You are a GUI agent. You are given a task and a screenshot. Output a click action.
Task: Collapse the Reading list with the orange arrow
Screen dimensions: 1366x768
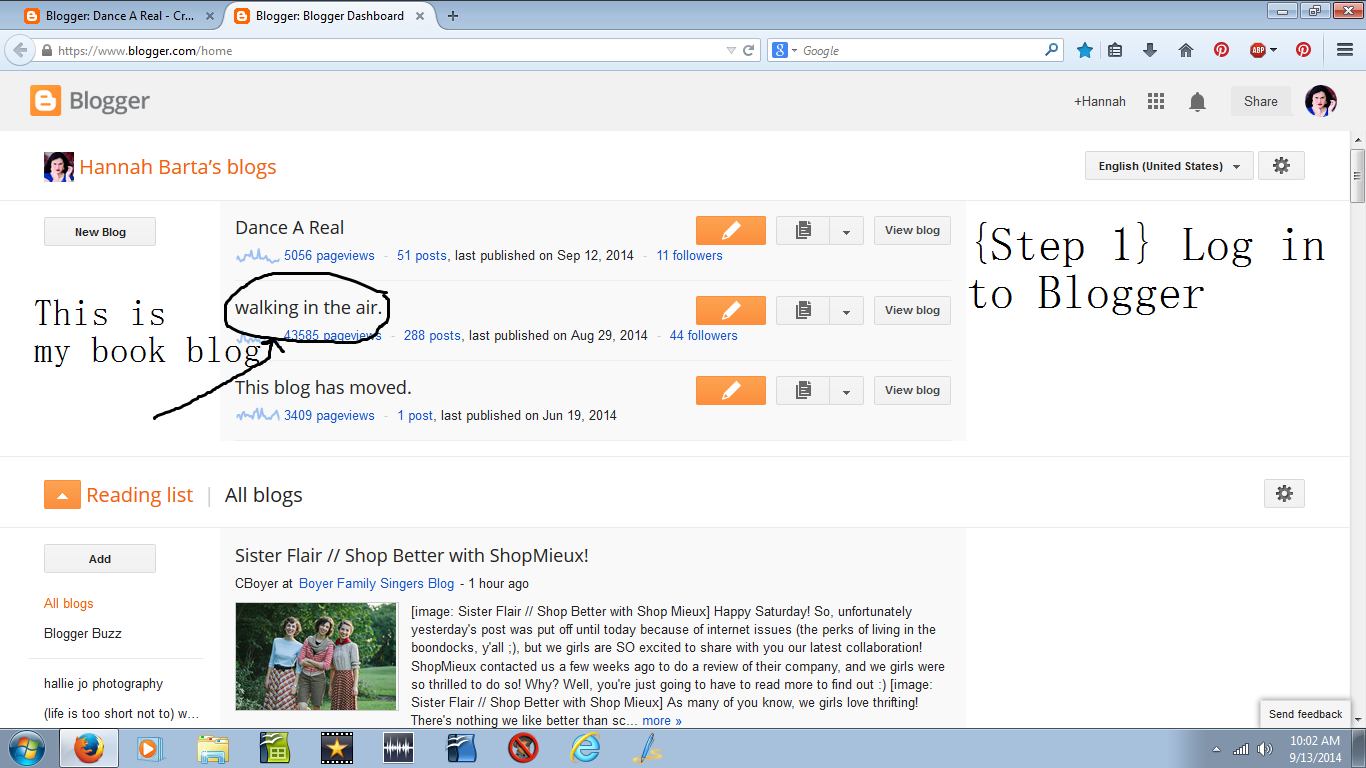point(62,495)
